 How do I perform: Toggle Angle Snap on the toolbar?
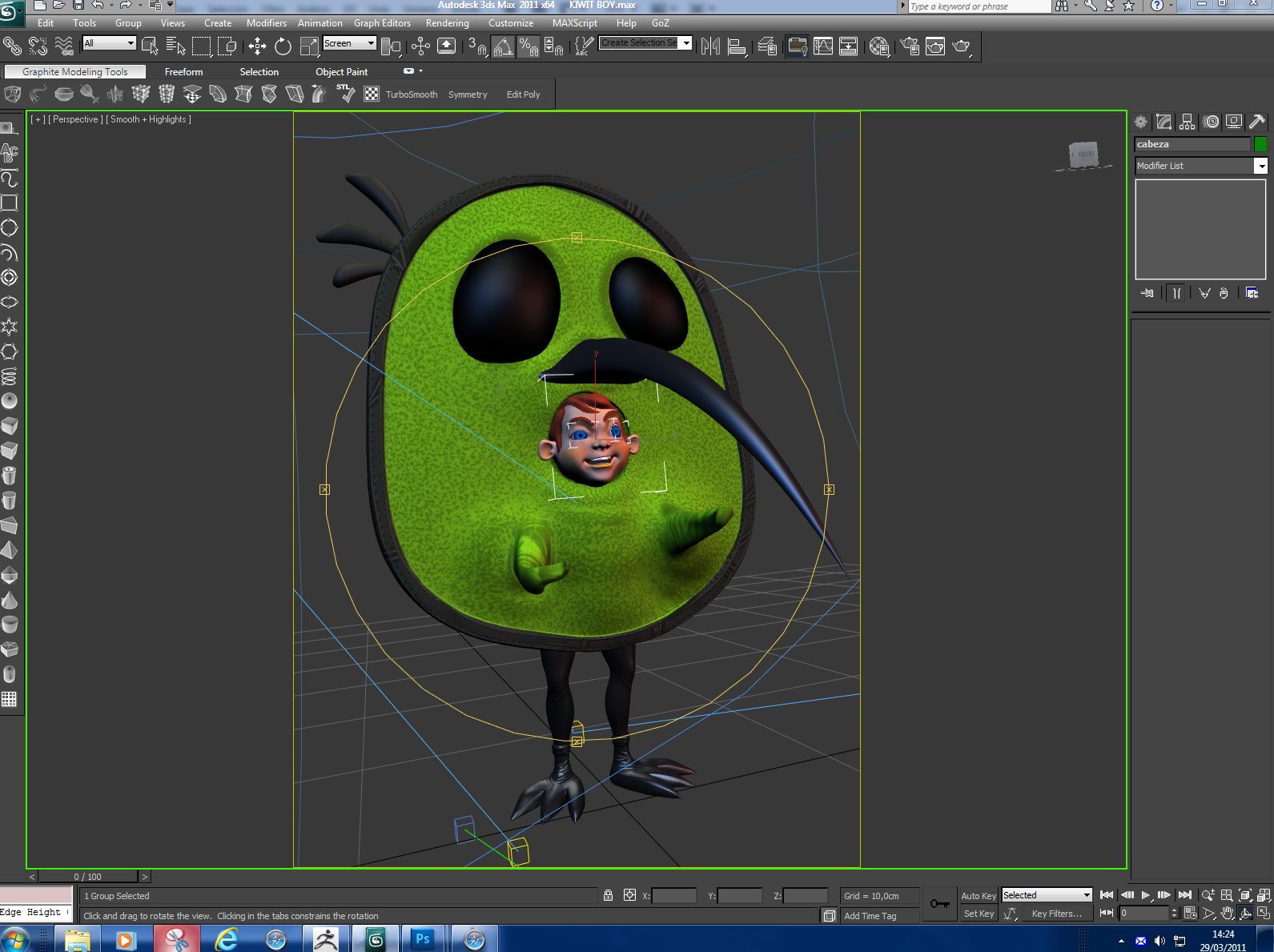click(503, 46)
